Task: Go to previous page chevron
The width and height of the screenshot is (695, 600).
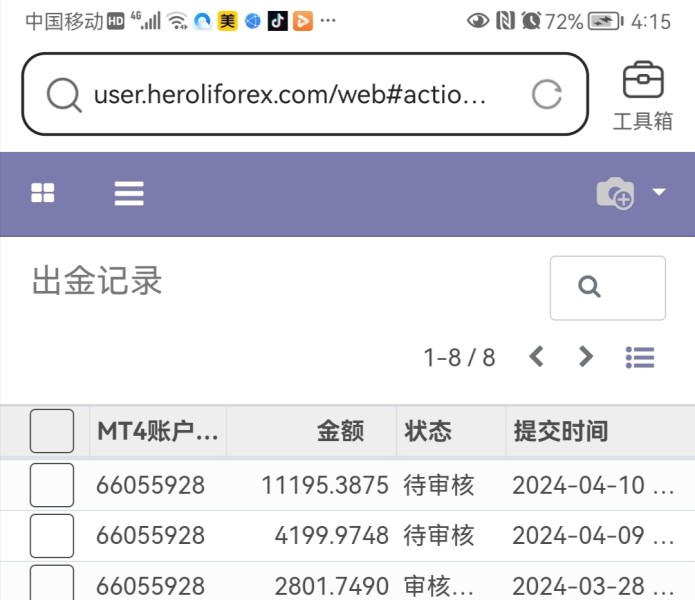Action: [x=536, y=356]
